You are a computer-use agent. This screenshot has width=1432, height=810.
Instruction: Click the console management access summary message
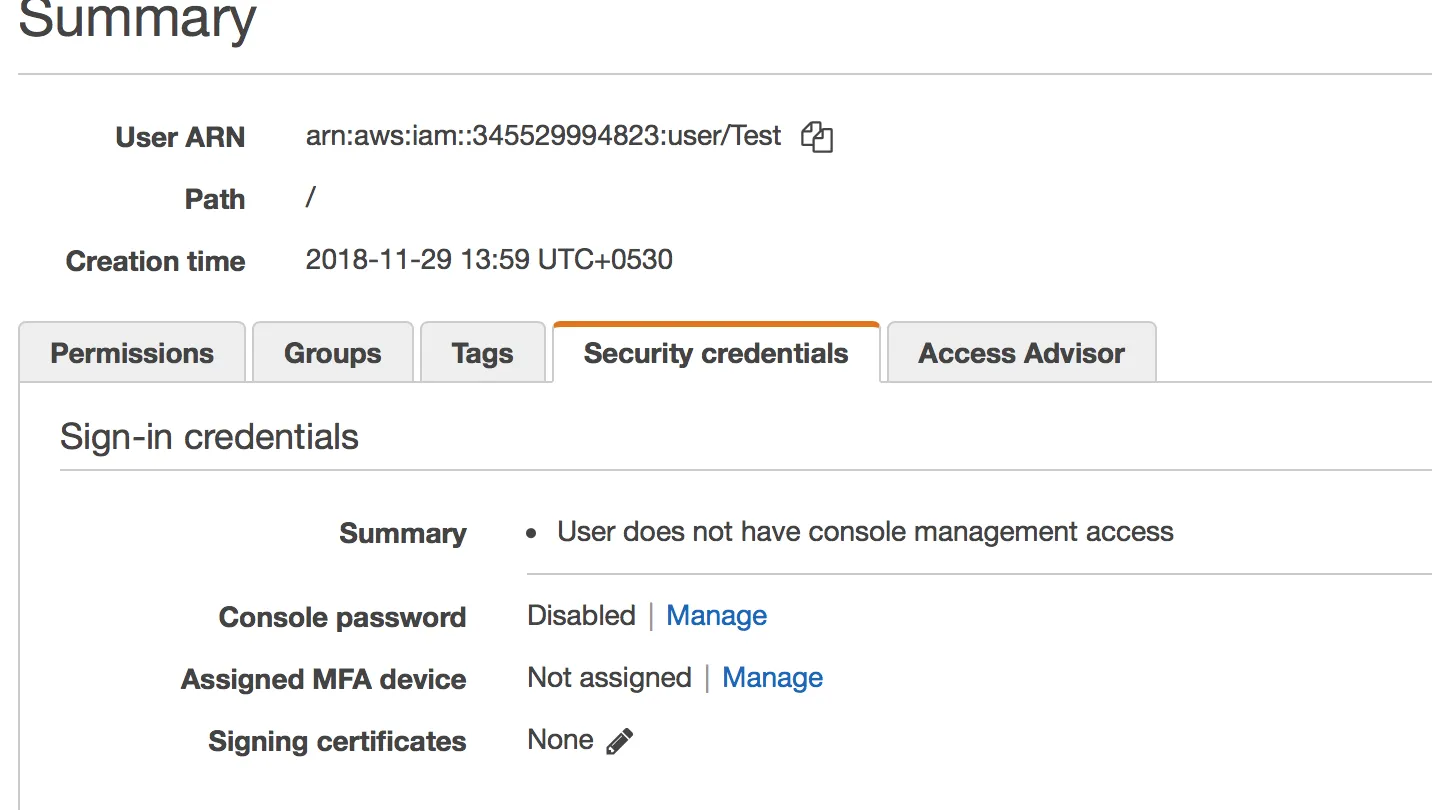(x=865, y=531)
